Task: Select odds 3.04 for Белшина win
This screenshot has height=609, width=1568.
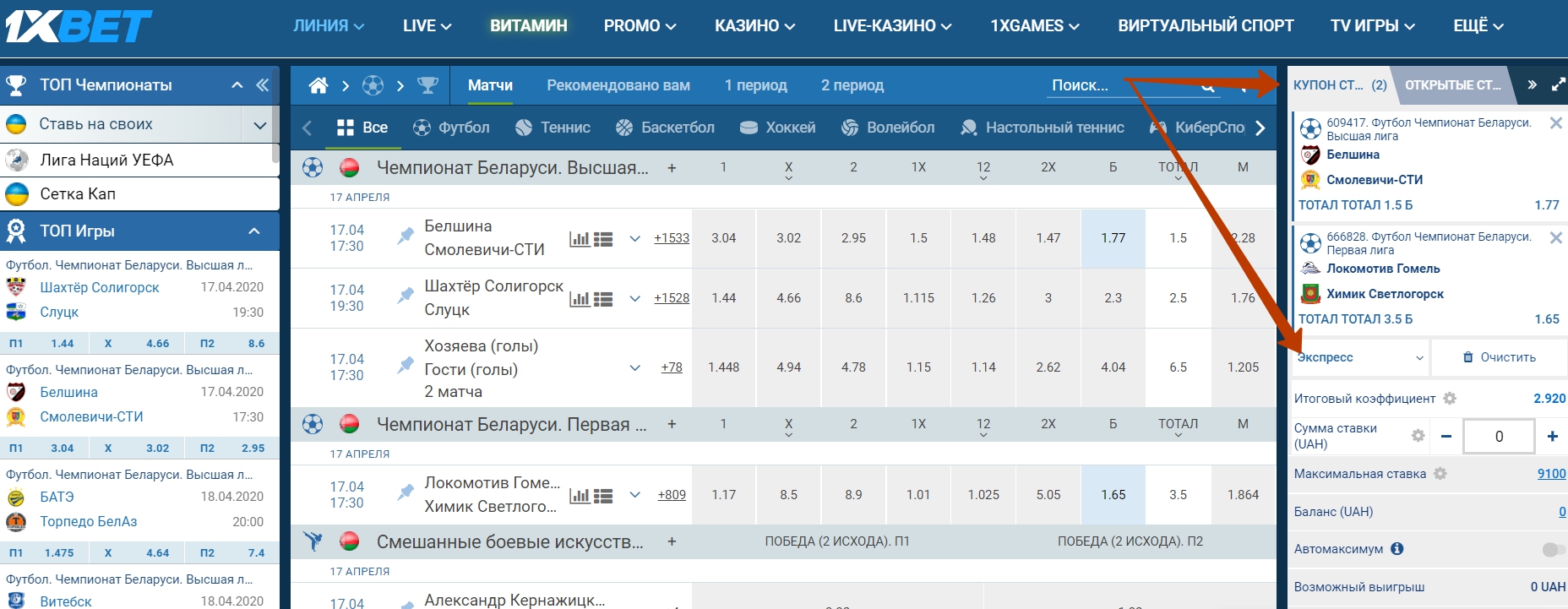Action: click(724, 239)
